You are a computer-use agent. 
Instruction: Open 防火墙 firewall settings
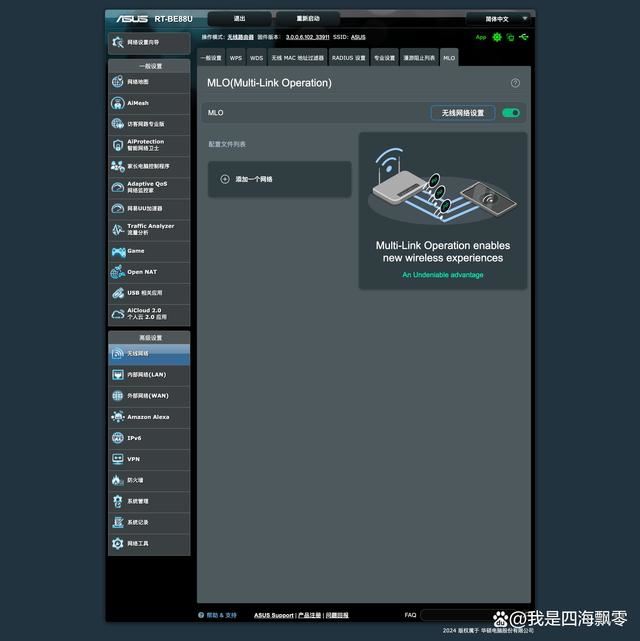149,480
